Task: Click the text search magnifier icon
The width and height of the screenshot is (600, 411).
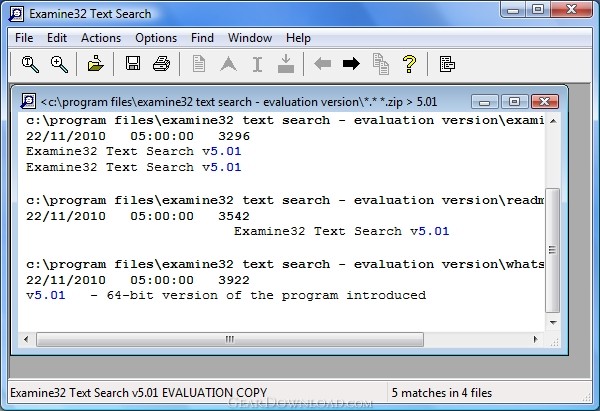Action: (x=30, y=64)
